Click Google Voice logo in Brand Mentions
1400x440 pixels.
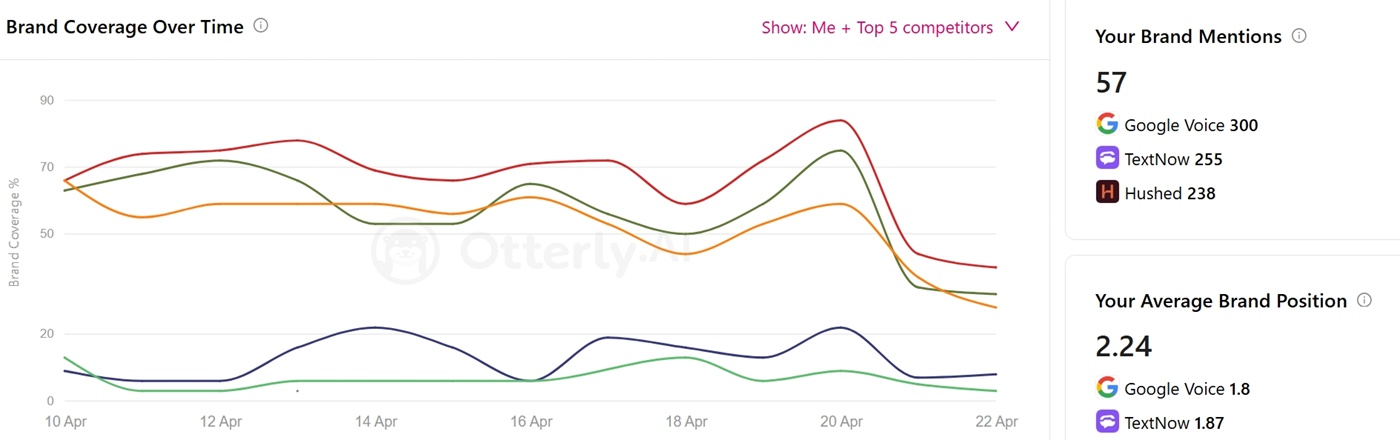[x=1106, y=125]
